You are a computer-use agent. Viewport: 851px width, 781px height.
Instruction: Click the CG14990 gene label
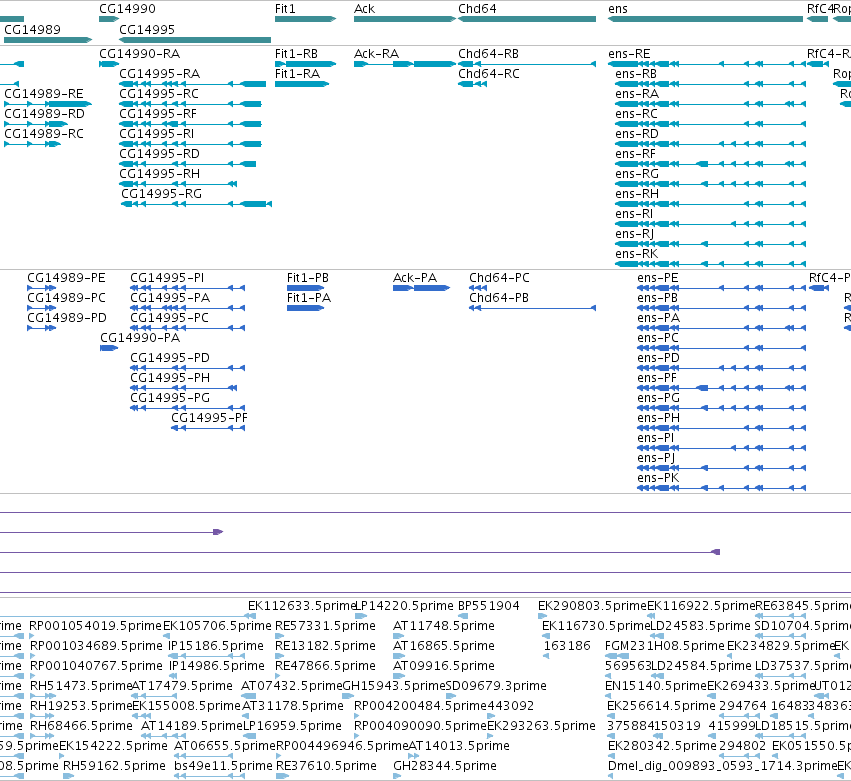(x=127, y=9)
